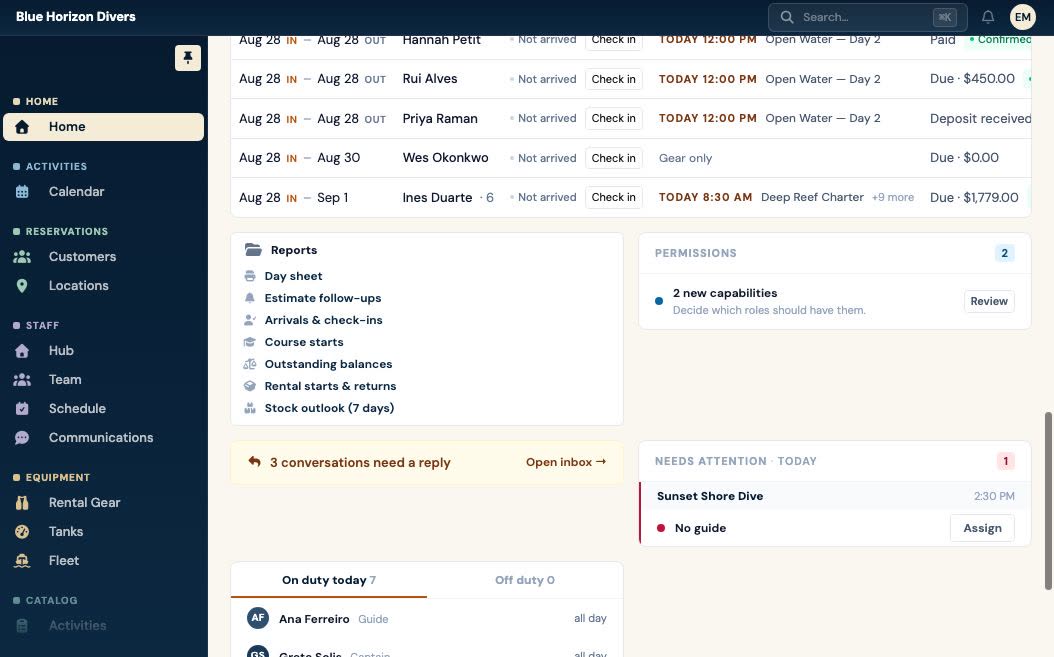This screenshot has height=657, width=1054.
Task: Click customer name Wes Okonkwo
Action: click(x=446, y=158)
